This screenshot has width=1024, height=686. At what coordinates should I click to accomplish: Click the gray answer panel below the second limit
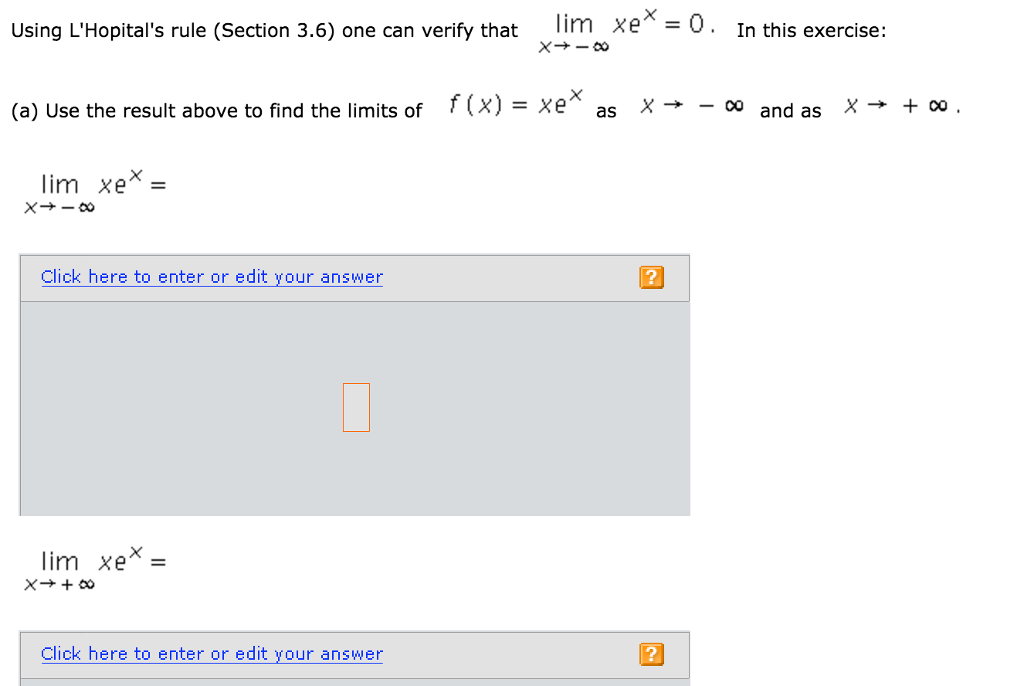pos(356,681)
